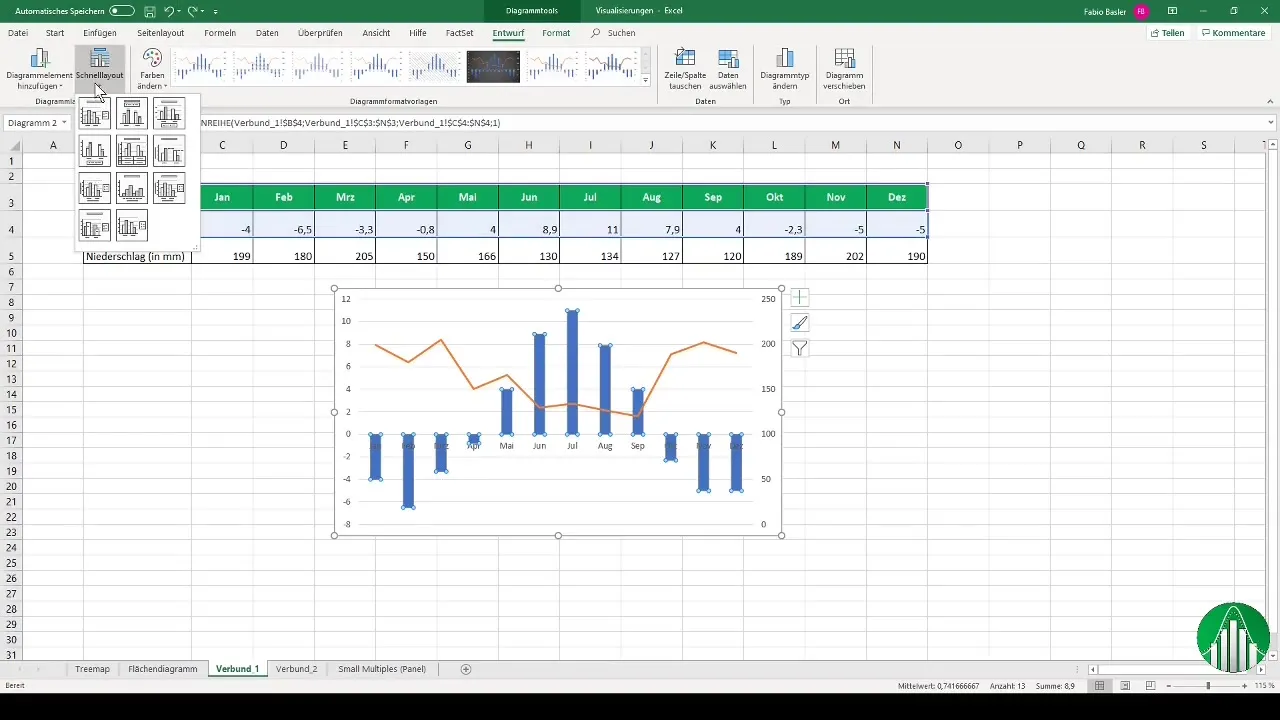Click the Save icon in the title bar
The image size is (1280, 720).
[148, 10]
